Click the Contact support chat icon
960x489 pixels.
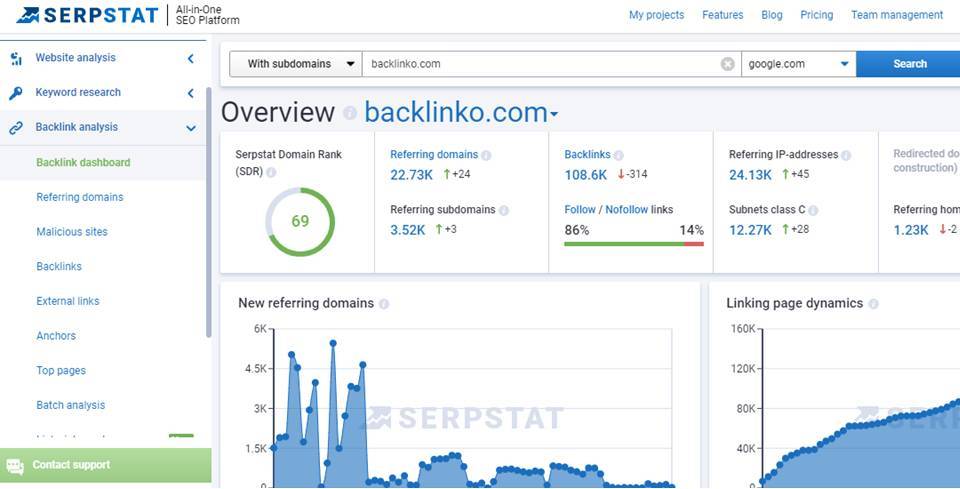pos(15,466)
